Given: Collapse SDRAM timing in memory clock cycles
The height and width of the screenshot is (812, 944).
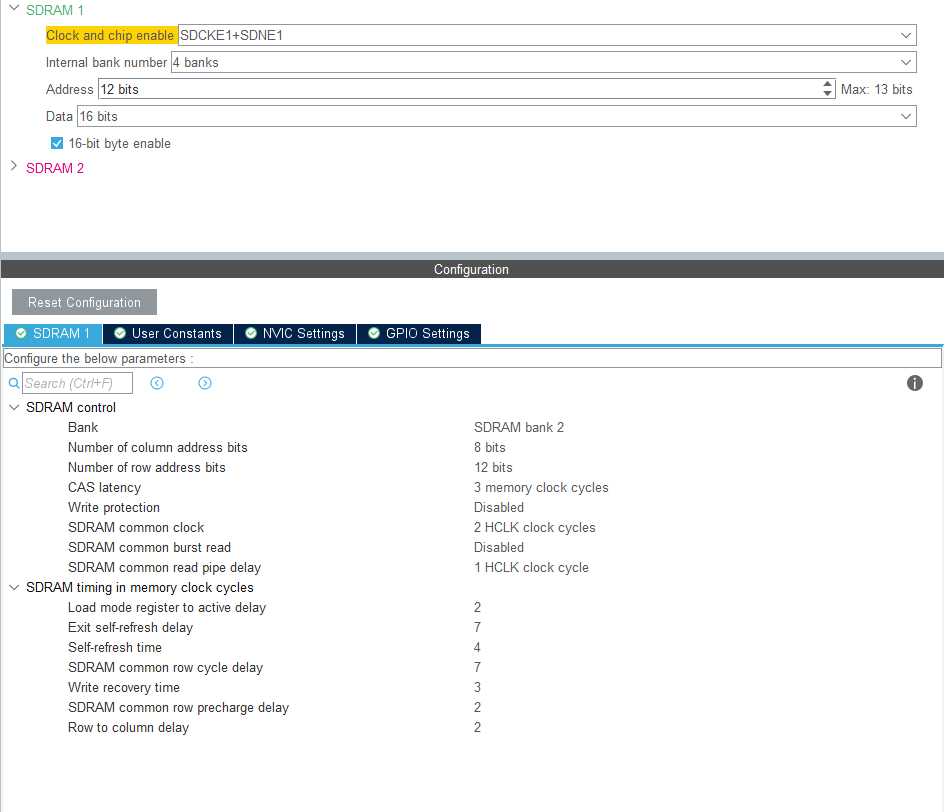Looking at the screenshot, I should (x=14, y=587).
